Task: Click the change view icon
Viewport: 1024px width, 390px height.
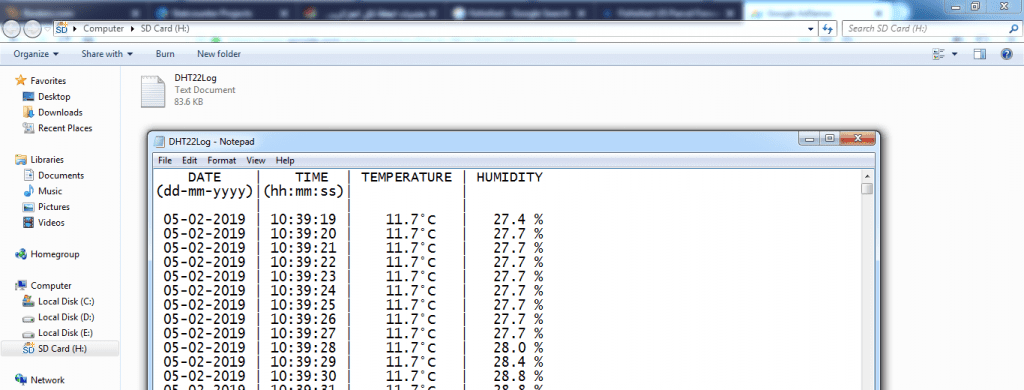Action: pos(938,54)
